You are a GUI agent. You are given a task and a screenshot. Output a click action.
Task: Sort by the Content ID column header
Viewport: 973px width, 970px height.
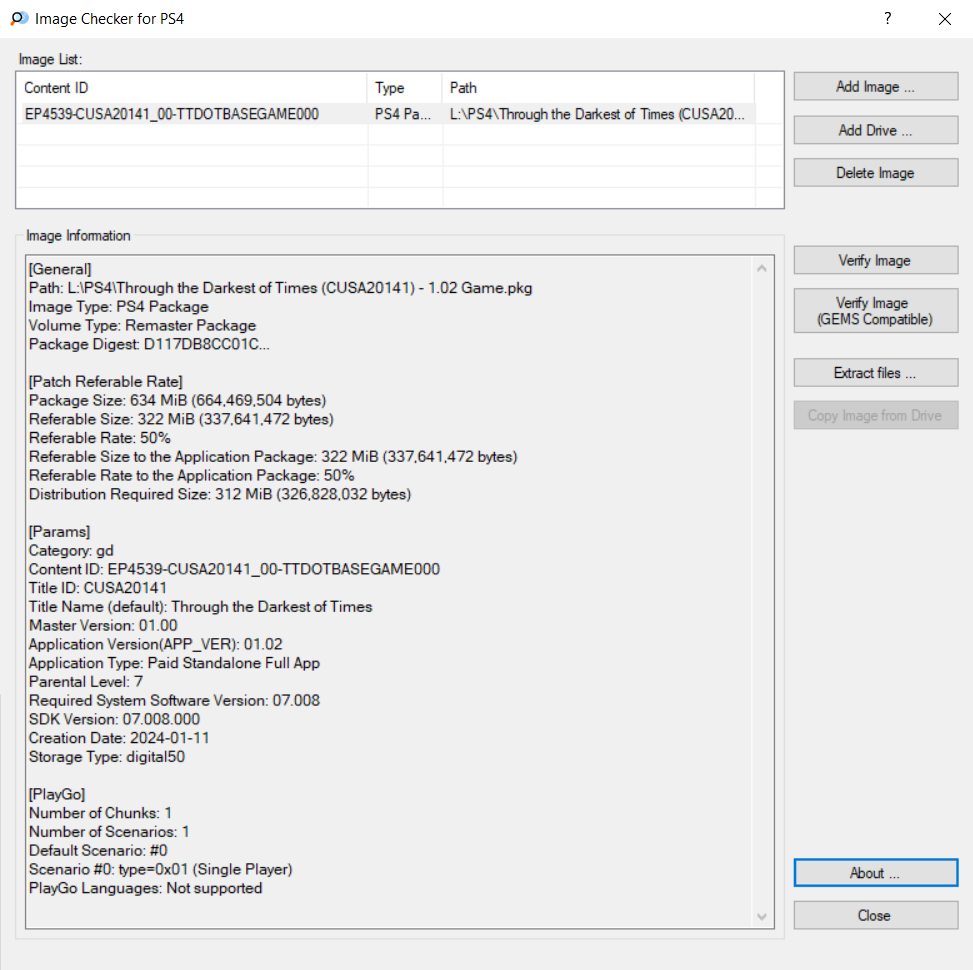click(193, 88)
